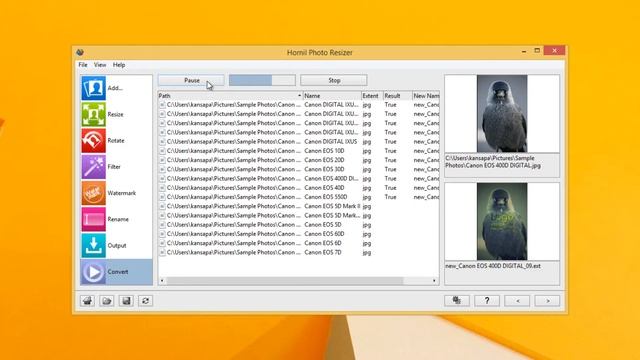Screen dimensions: 640x360
Task: Pause the conversion
Action: (x=191, y=80)
